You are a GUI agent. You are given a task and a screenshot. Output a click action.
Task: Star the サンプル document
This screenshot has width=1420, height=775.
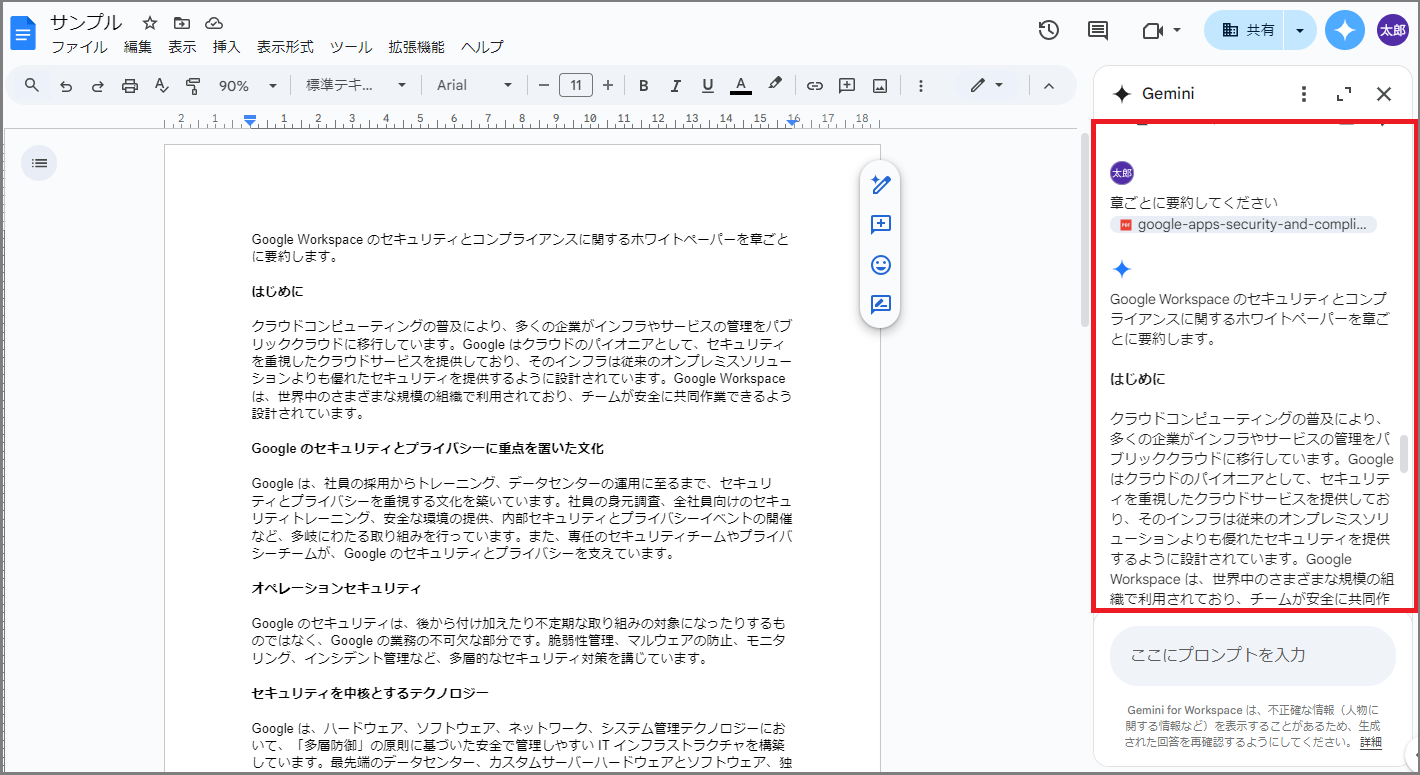point(150,23)
